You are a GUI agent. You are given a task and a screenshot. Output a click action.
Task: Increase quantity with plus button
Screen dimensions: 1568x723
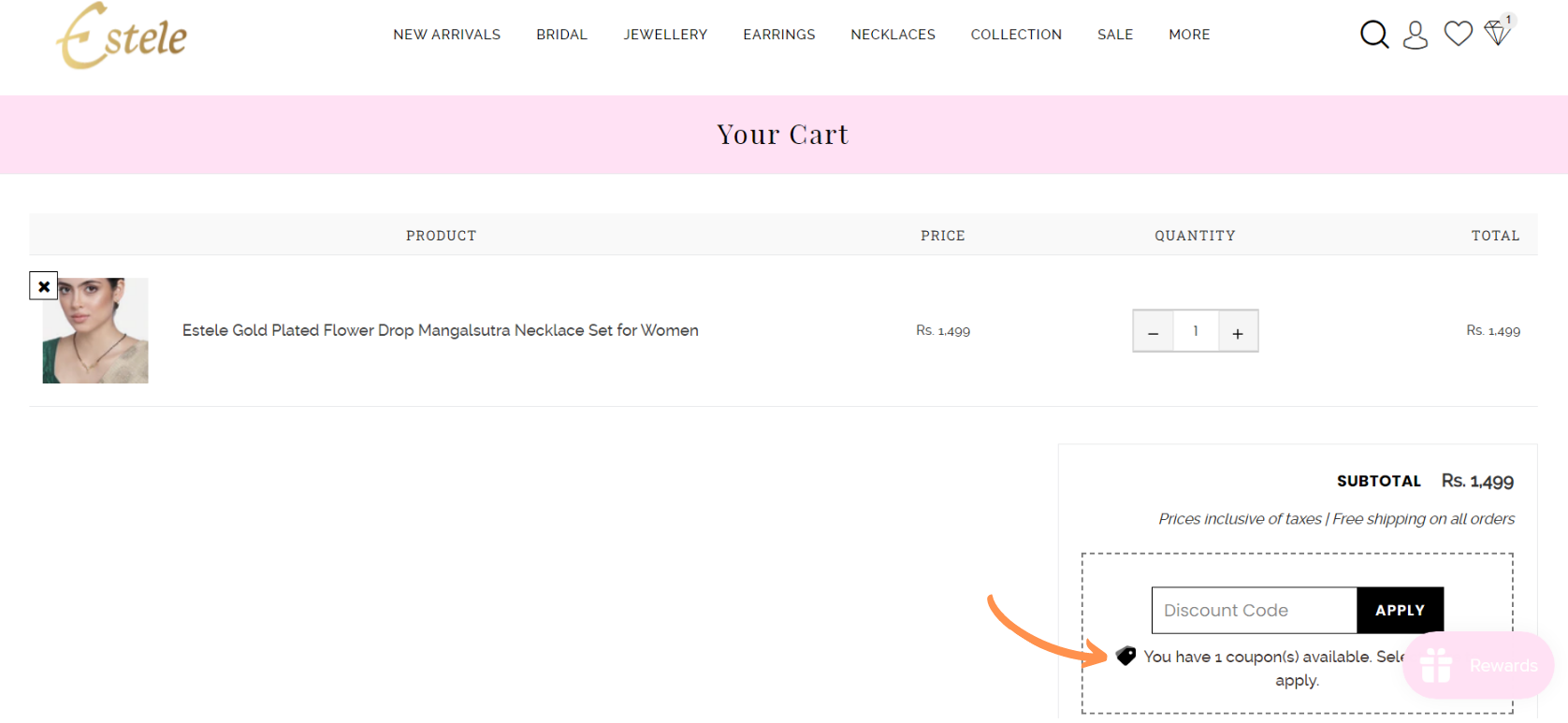coord(1238,331)
